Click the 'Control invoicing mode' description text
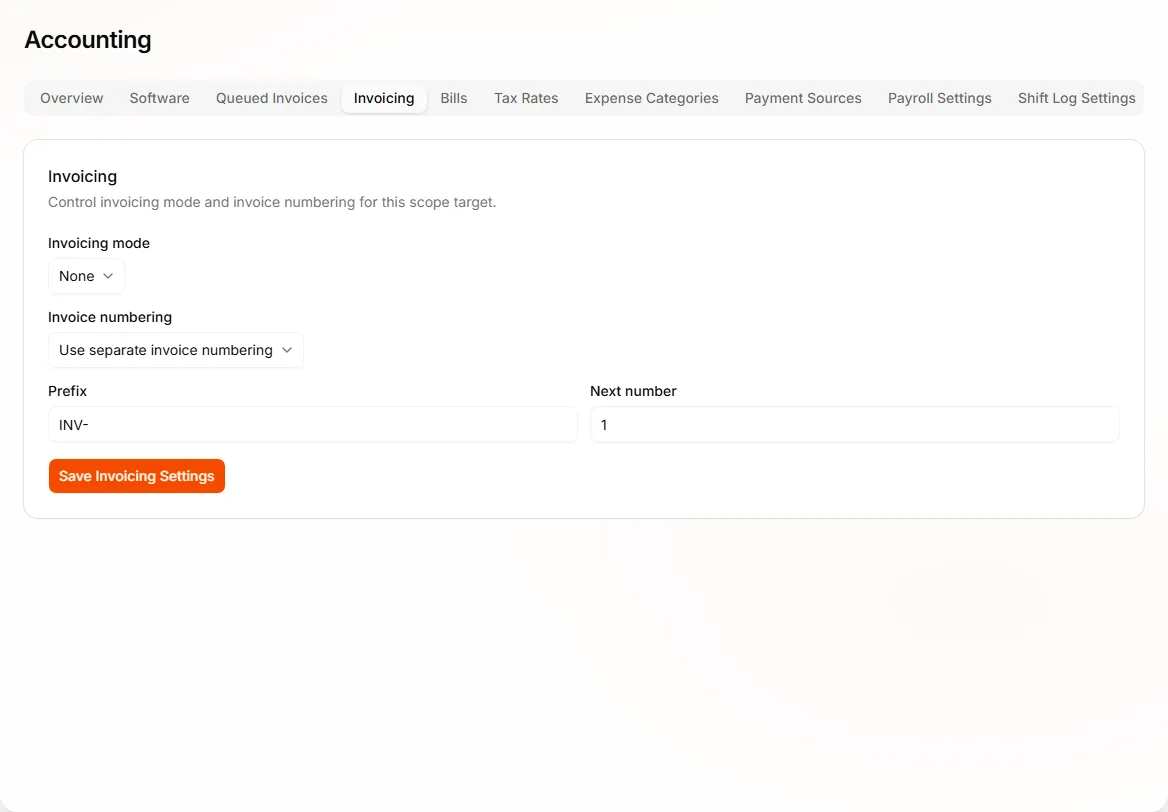Viewport: 1168px width, 812px height. tap(272, 202)
